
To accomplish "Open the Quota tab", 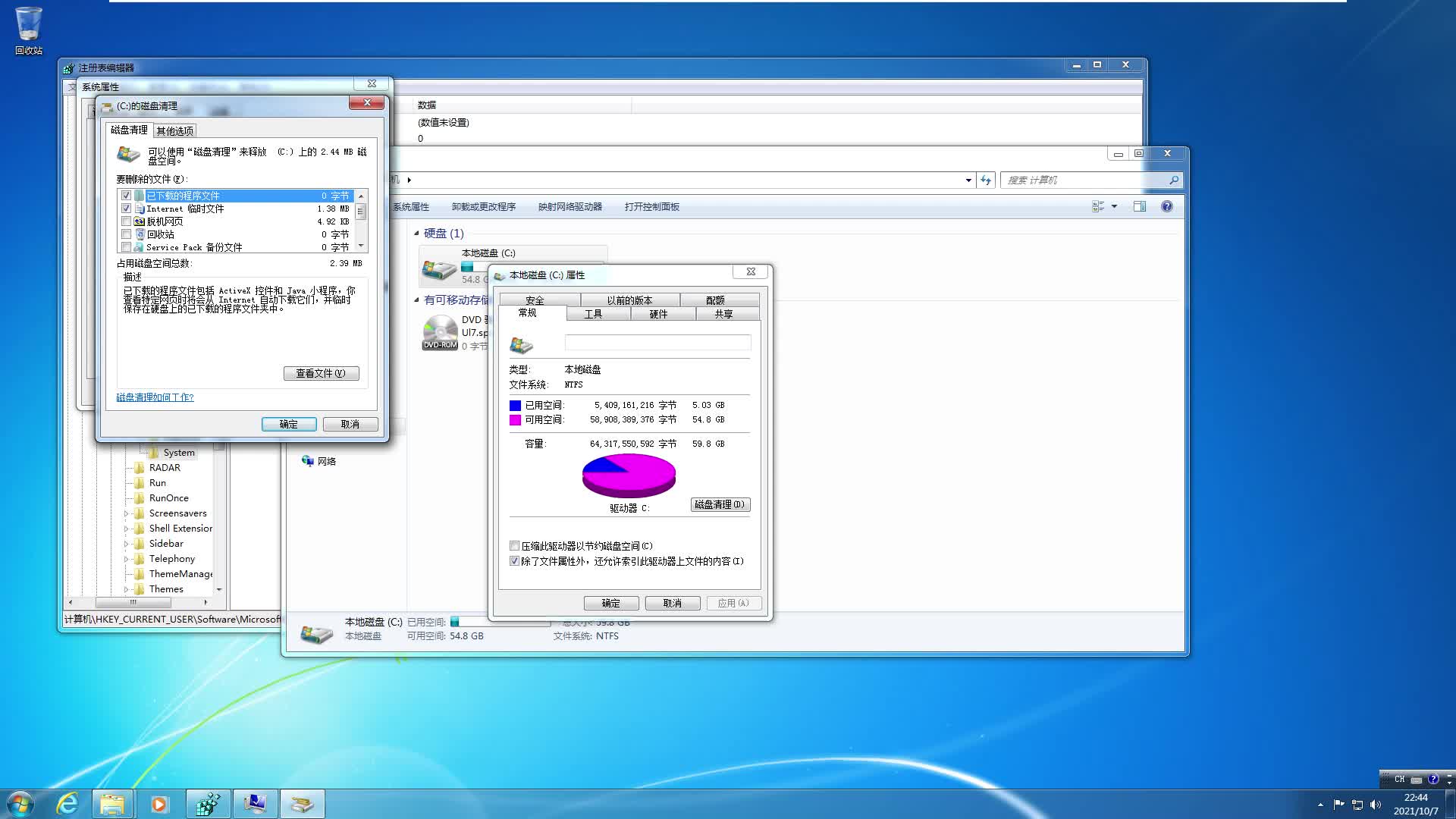I will [715, 300].
